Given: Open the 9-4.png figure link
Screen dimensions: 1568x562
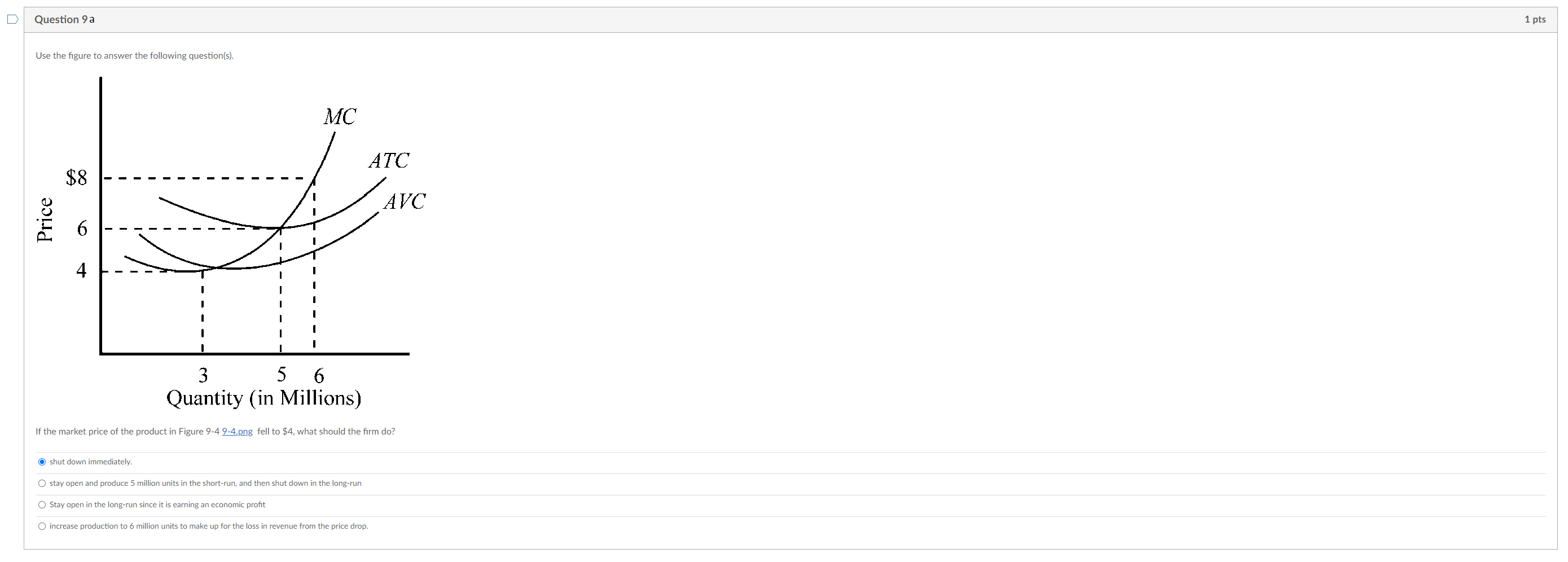Looking at the screenshot, I should pyautogui.click(x=236, y=431).
